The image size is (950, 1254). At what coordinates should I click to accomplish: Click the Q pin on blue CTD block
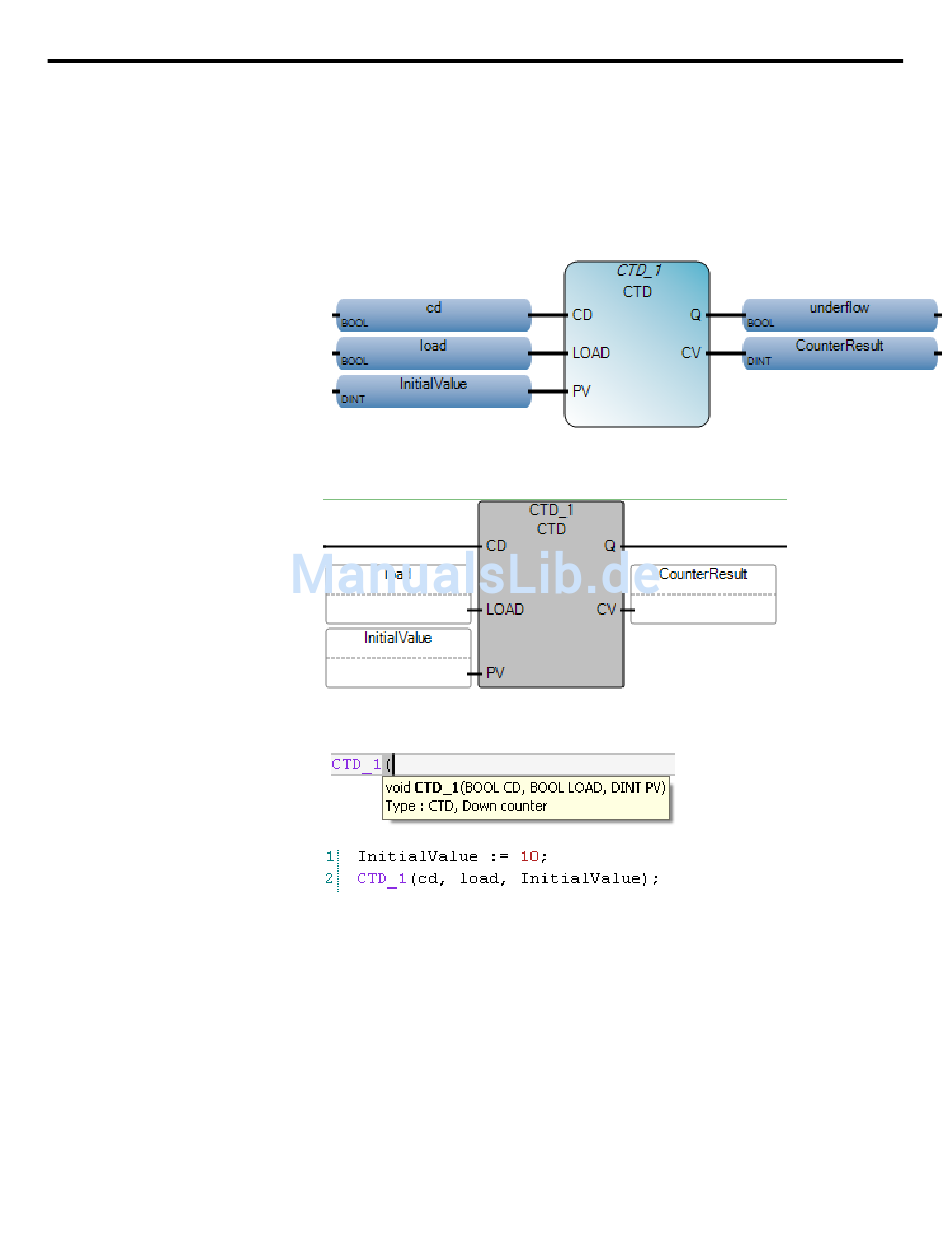[x=695, y=315]
